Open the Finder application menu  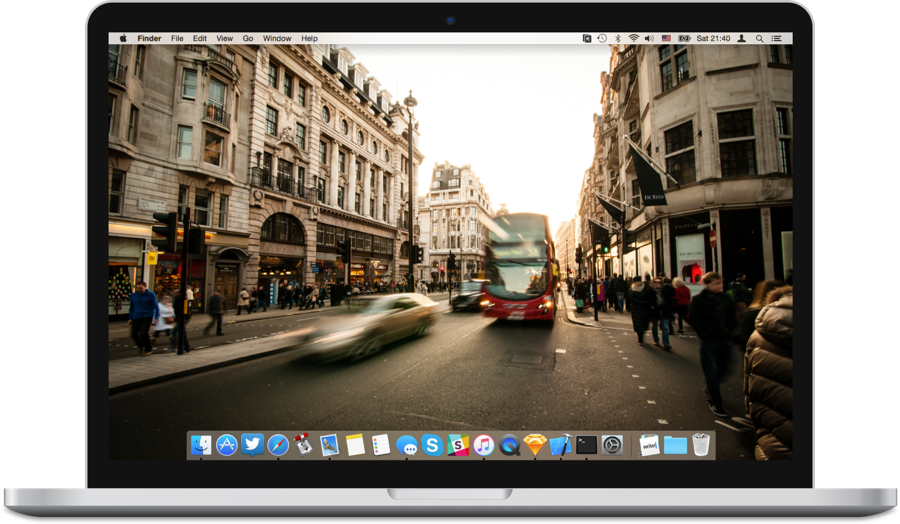click(x=149, y=38)
